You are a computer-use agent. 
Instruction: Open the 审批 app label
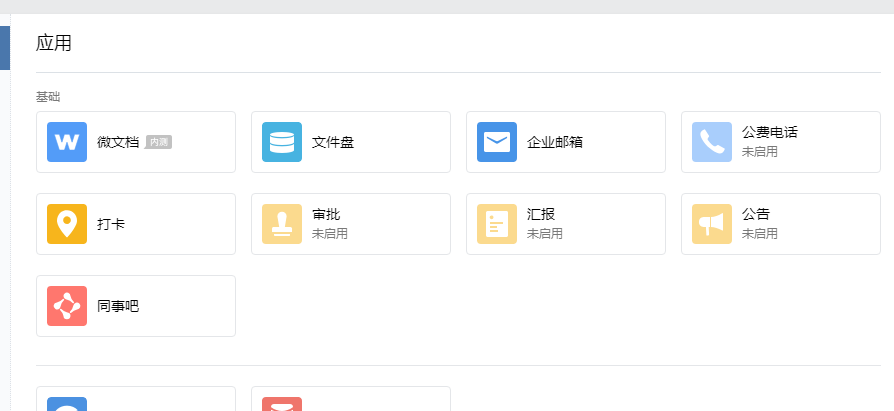(x=326, y=214)
